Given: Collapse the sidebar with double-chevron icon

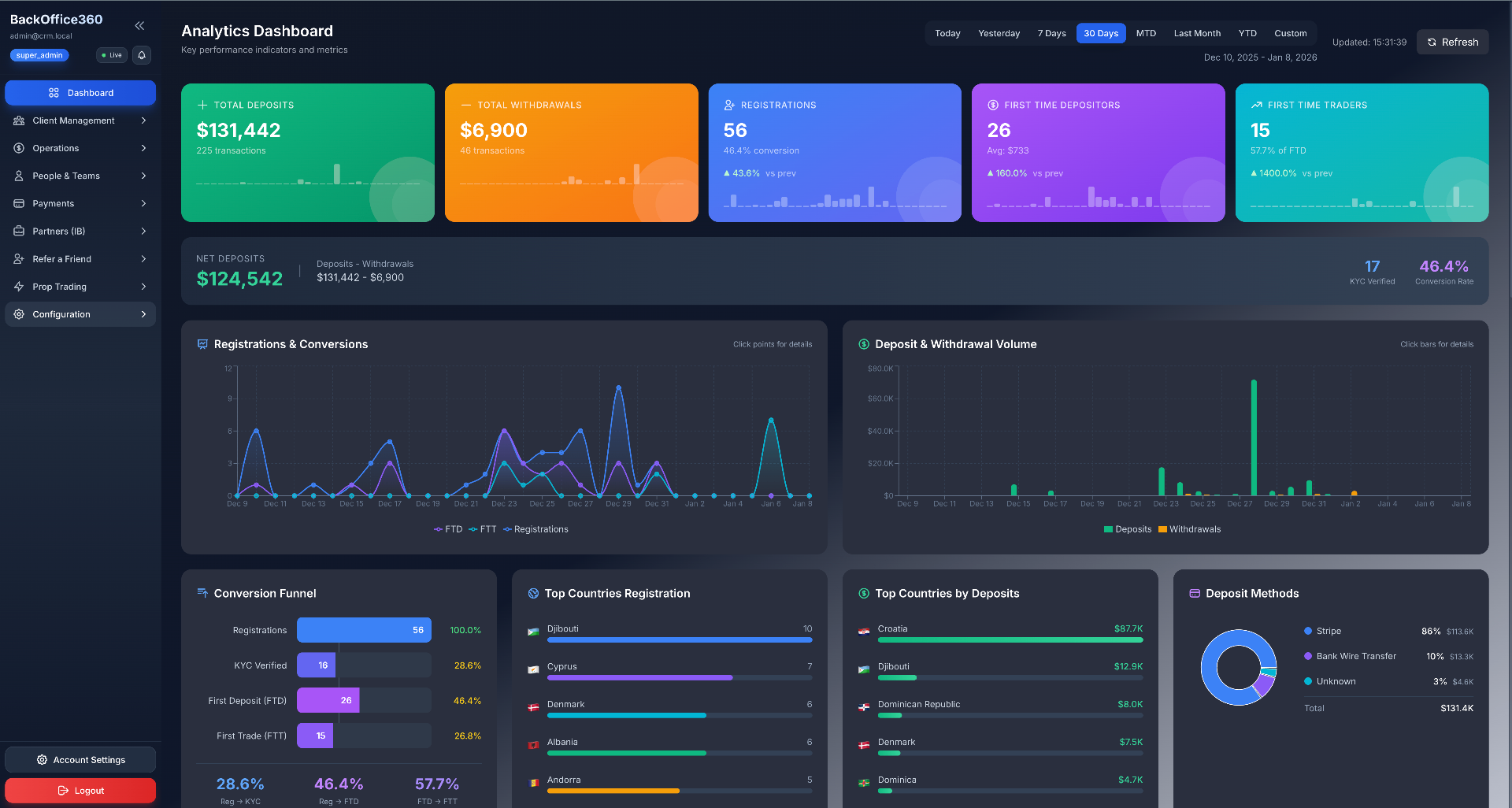Looking at the screenshot, I should click(x=139, y=26).
